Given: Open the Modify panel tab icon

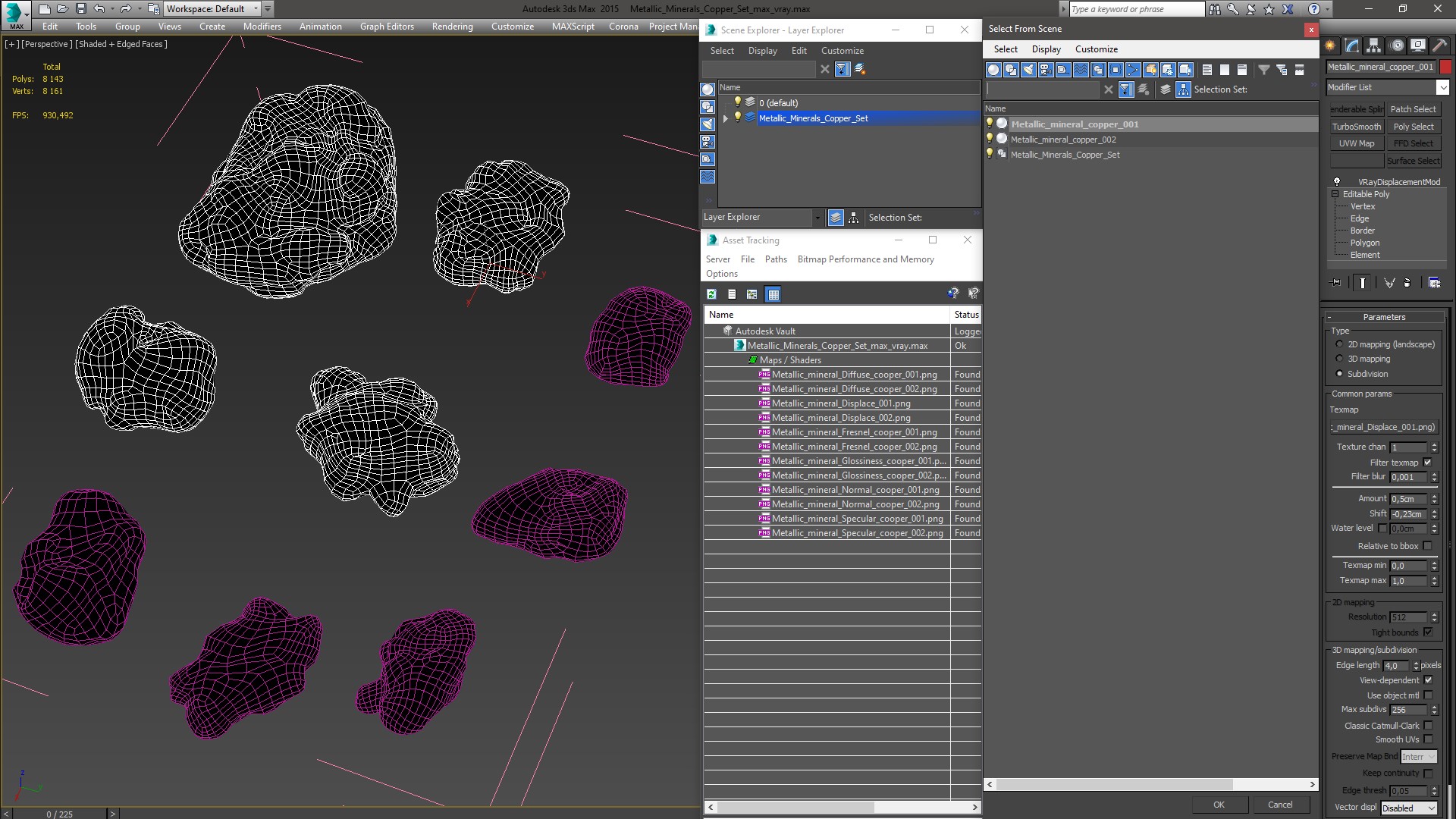Looking at the screenshot, I should coord(1352,45).
